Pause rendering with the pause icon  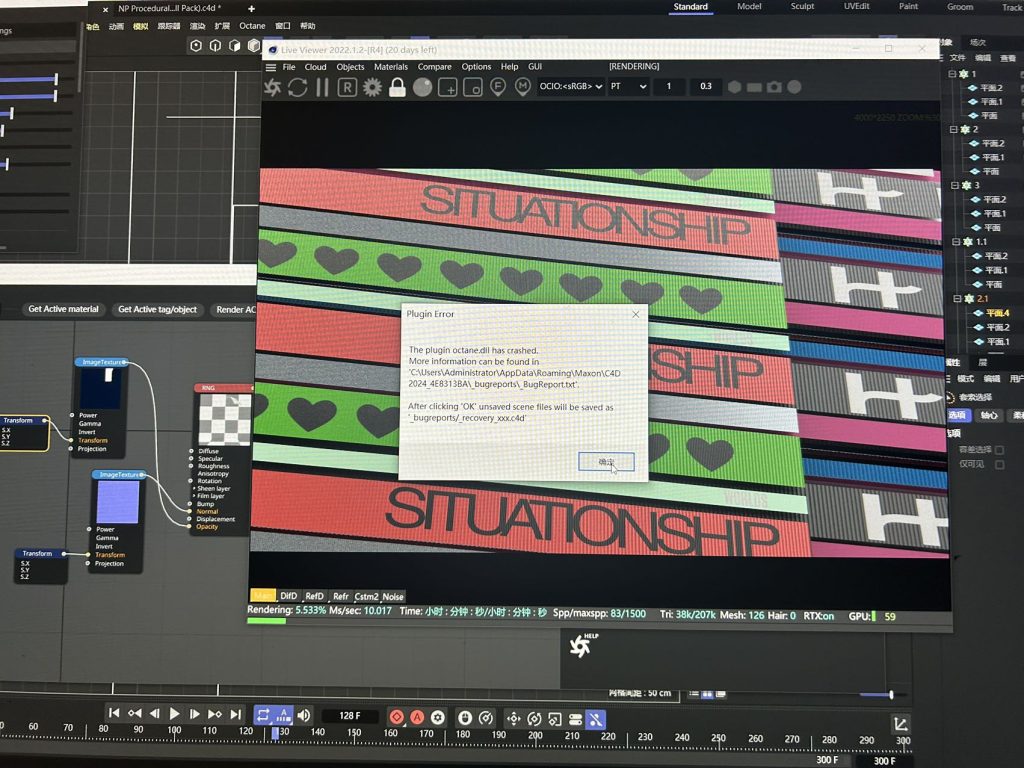point(322,87)
